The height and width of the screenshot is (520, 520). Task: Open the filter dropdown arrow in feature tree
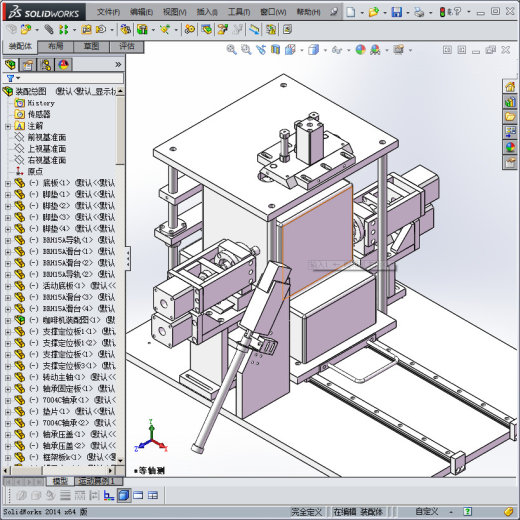click(18, 78)
